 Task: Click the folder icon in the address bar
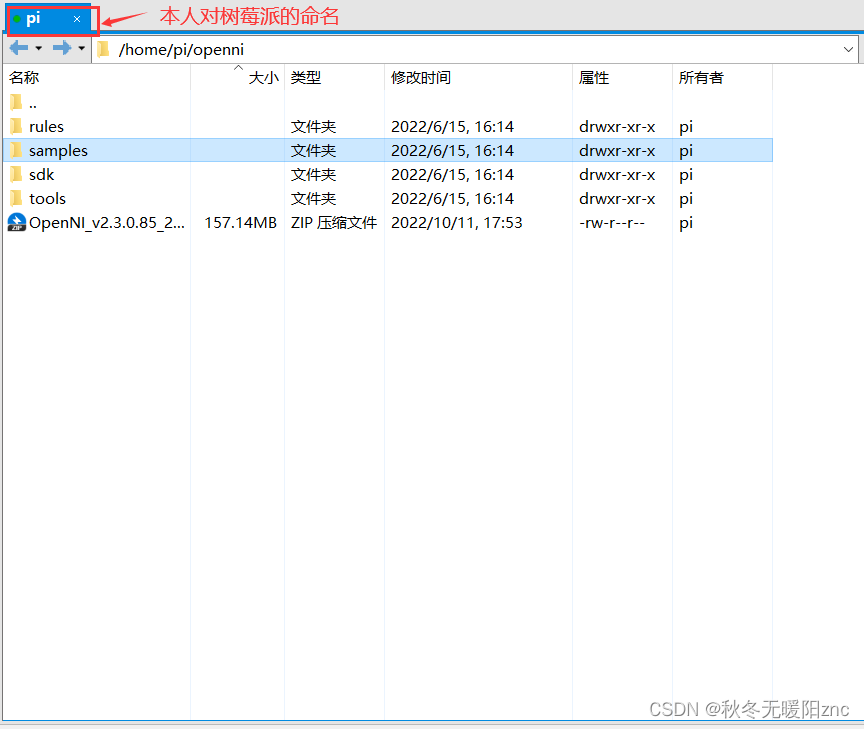click(x=103, y=48)
